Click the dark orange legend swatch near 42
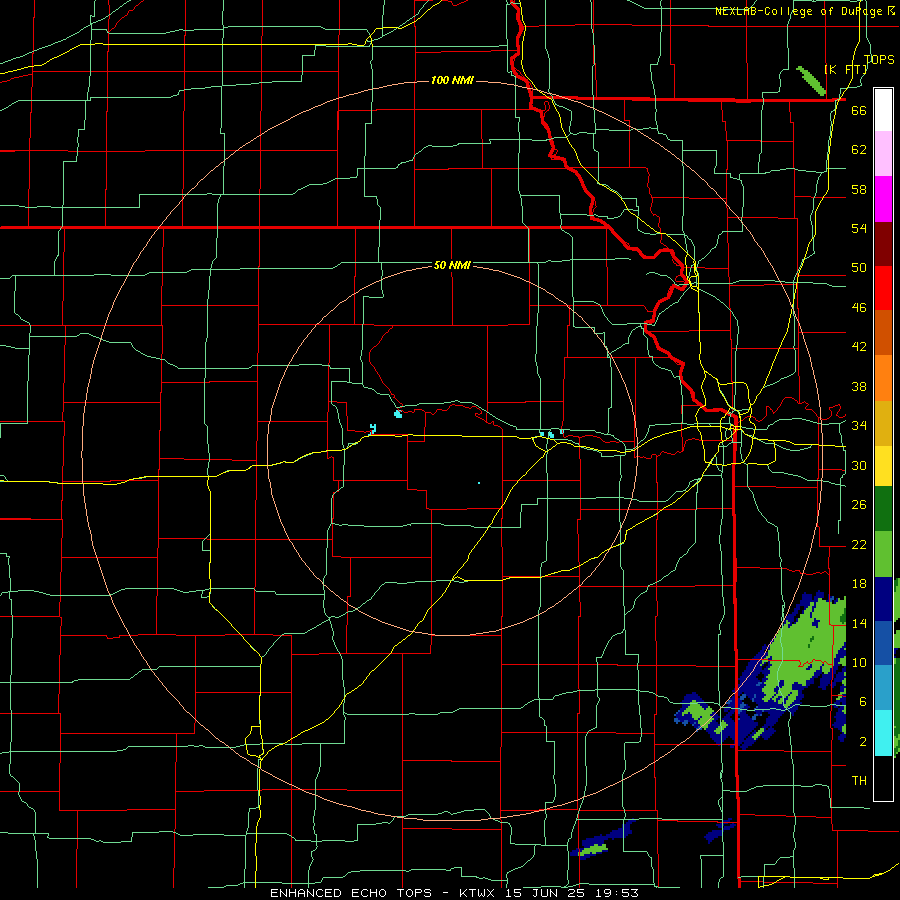This screenshot has width=900, height=900. click(x=883, y=333)
